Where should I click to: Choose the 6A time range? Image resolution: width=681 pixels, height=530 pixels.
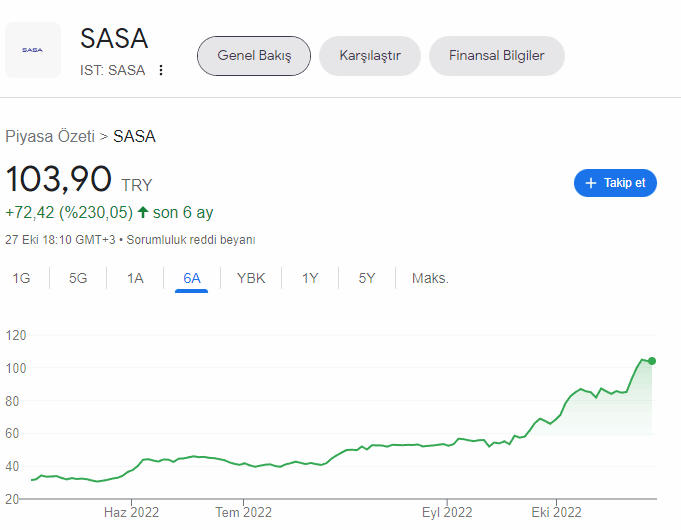pos(192,278)
